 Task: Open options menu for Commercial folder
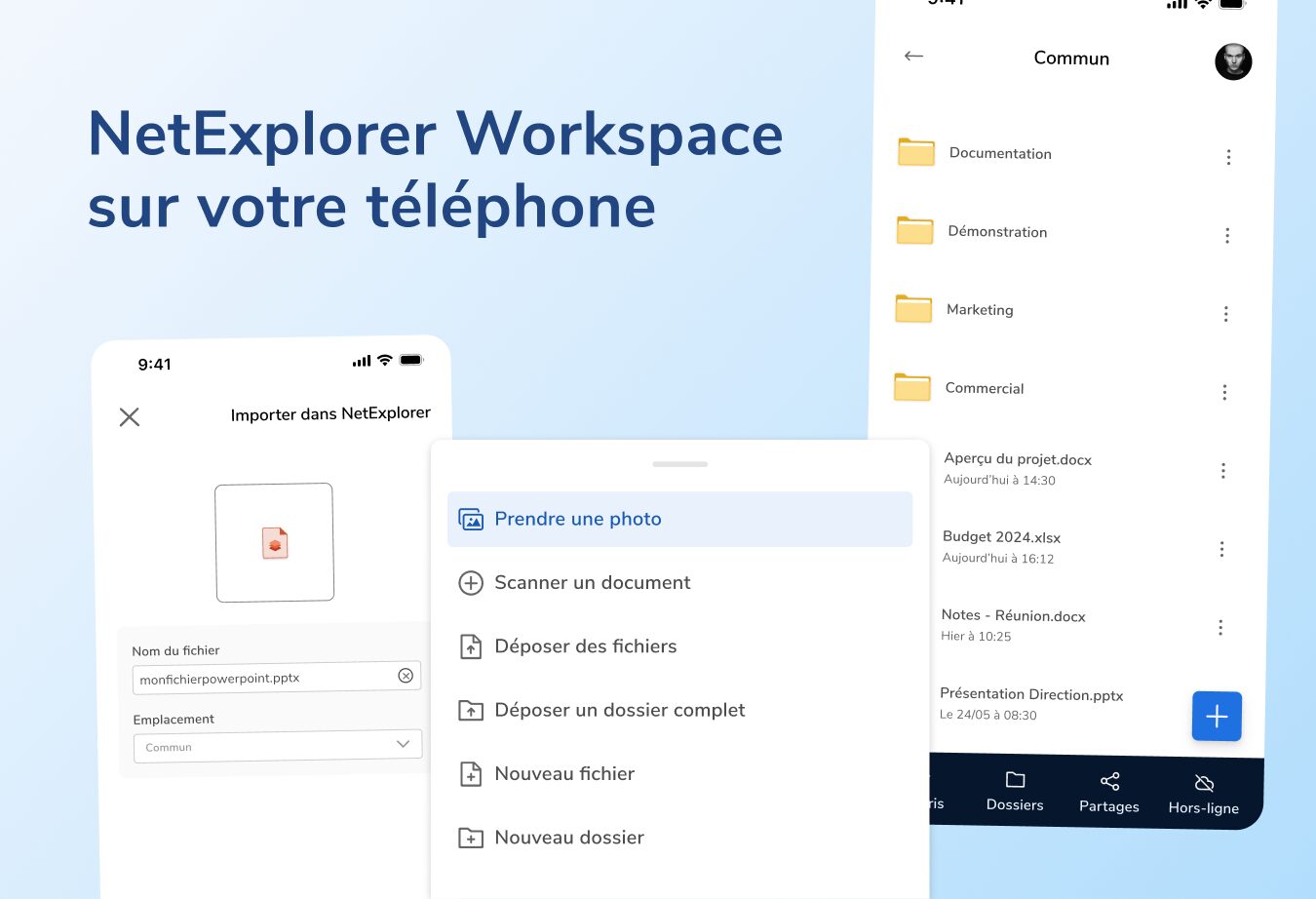(x=1224, y=392)
